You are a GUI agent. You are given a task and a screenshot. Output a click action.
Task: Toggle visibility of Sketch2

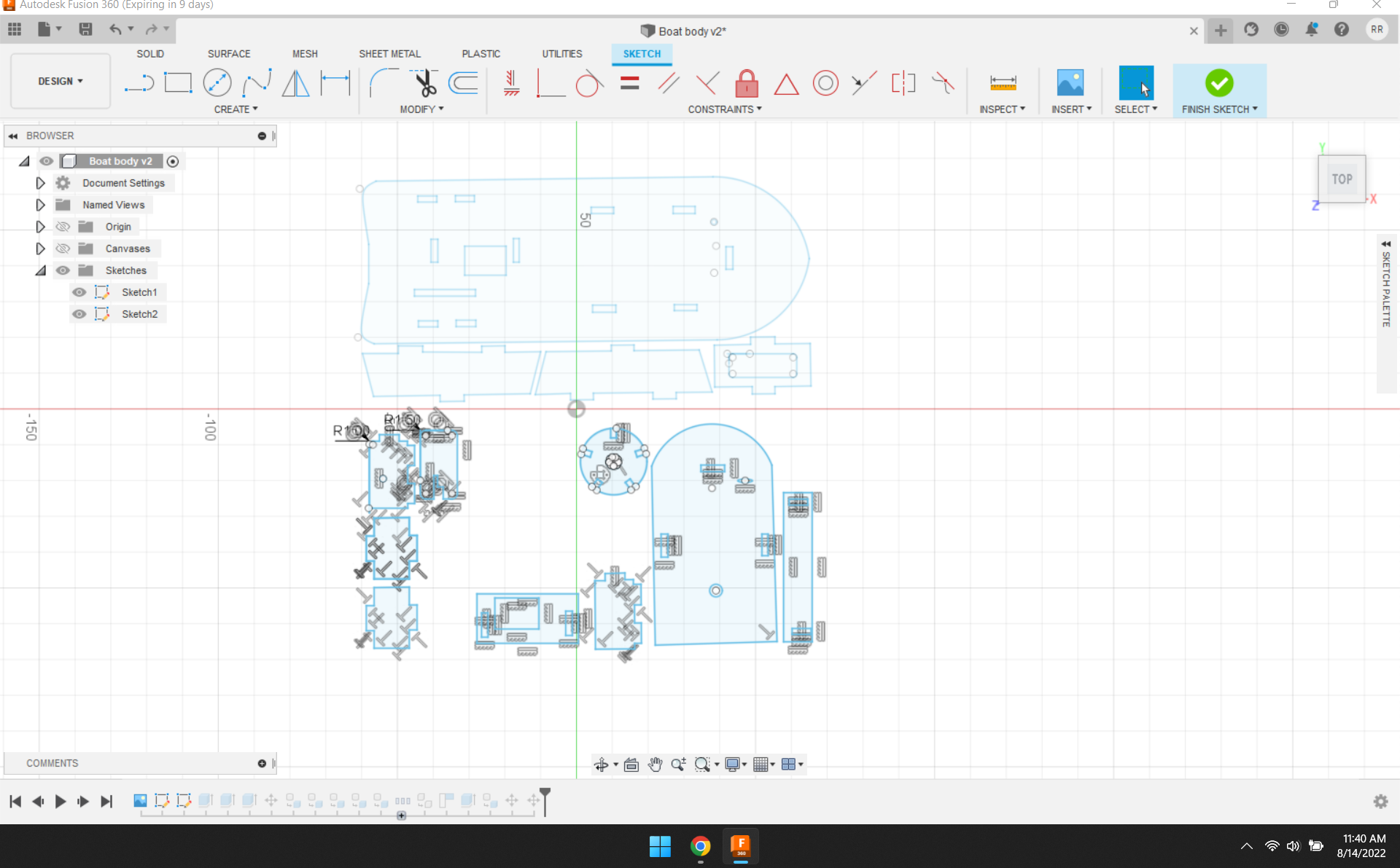pyautogui.click(x=79, y=314)
